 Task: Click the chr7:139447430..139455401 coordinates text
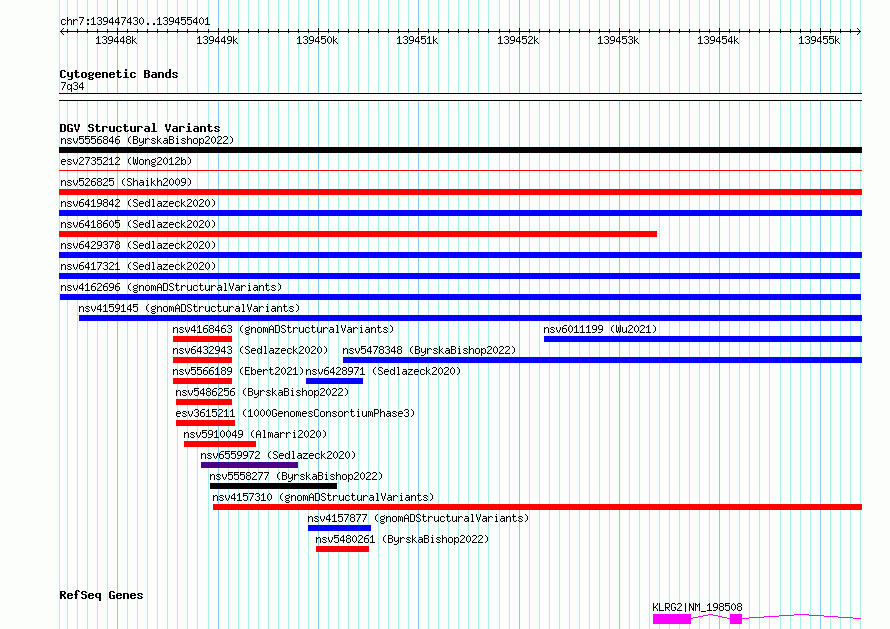pos(135,22)
